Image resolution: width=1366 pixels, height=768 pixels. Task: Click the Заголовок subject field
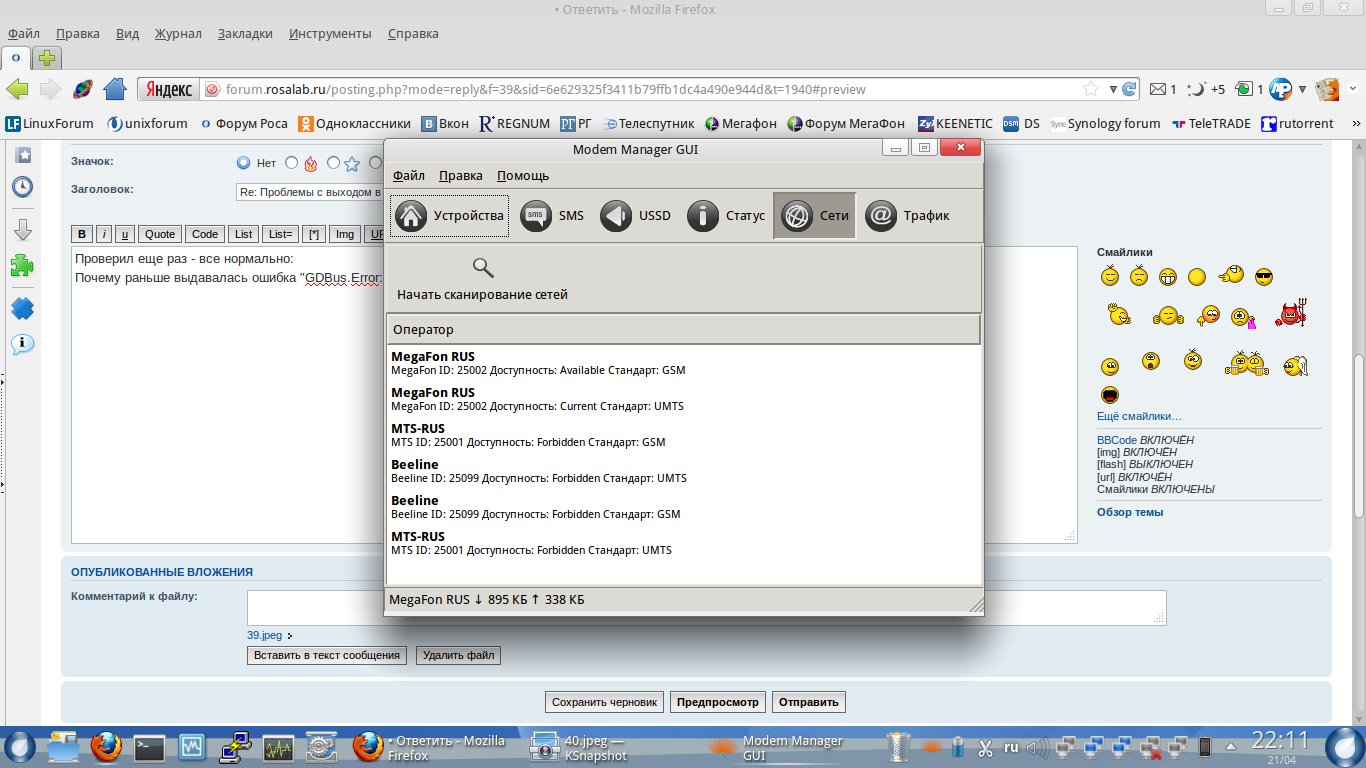(x=310, y=191)
